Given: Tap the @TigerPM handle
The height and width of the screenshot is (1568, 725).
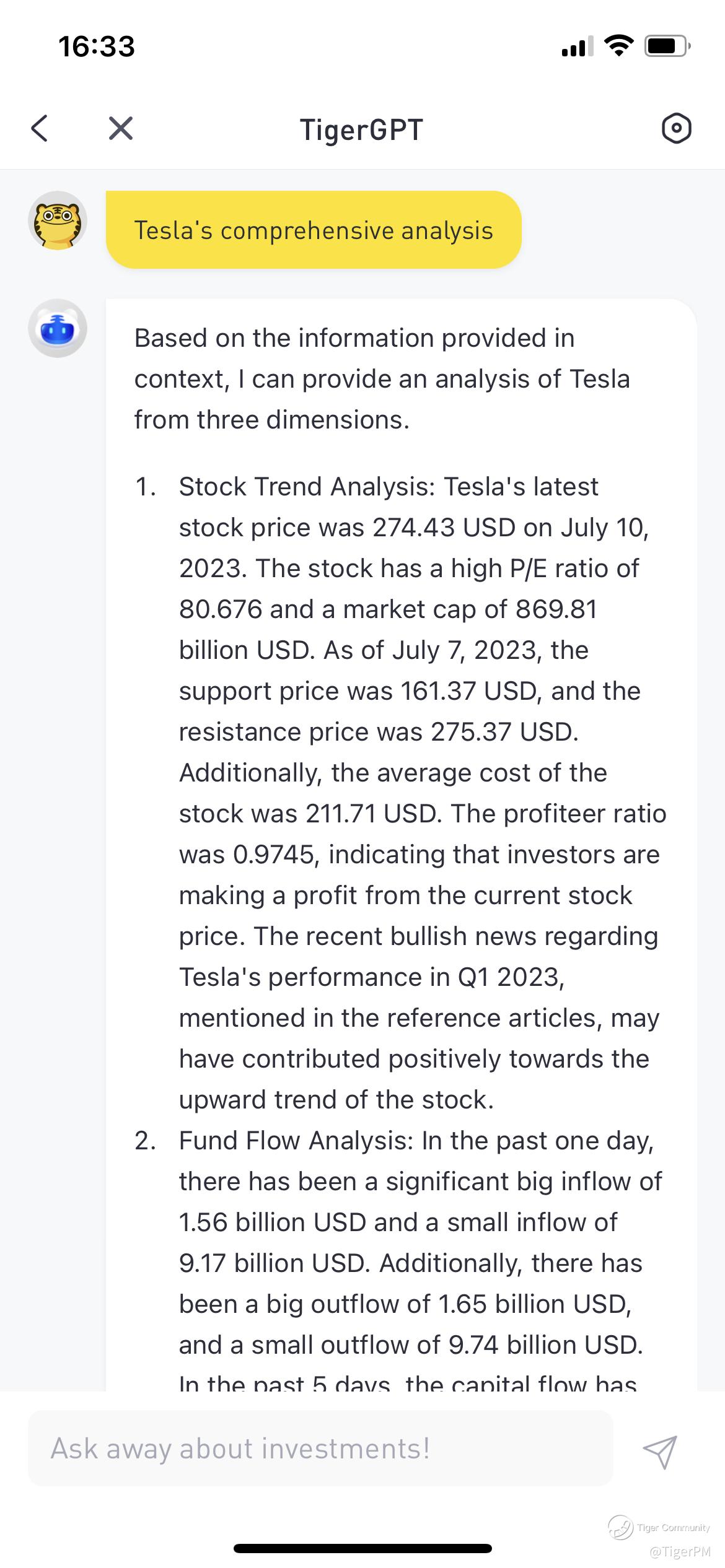Looking at the screenshot, I should pos(680,1551).
